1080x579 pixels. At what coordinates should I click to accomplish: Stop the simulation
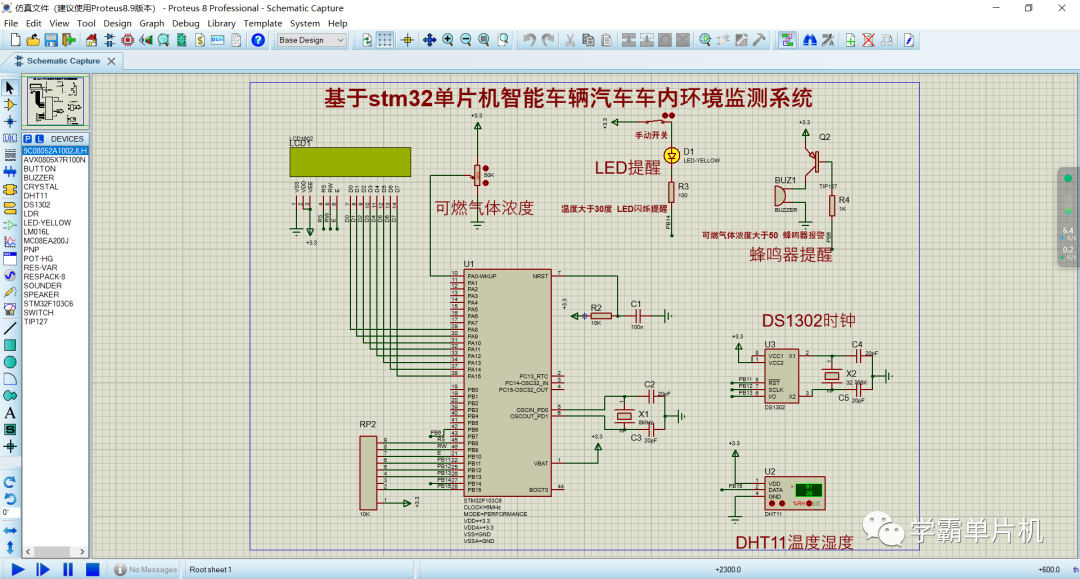(x=92, y=569)
